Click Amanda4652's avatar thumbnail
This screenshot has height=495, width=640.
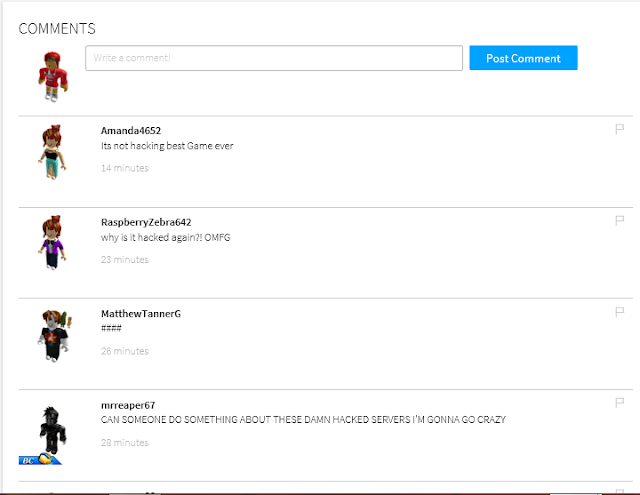(x=53, y=152)
